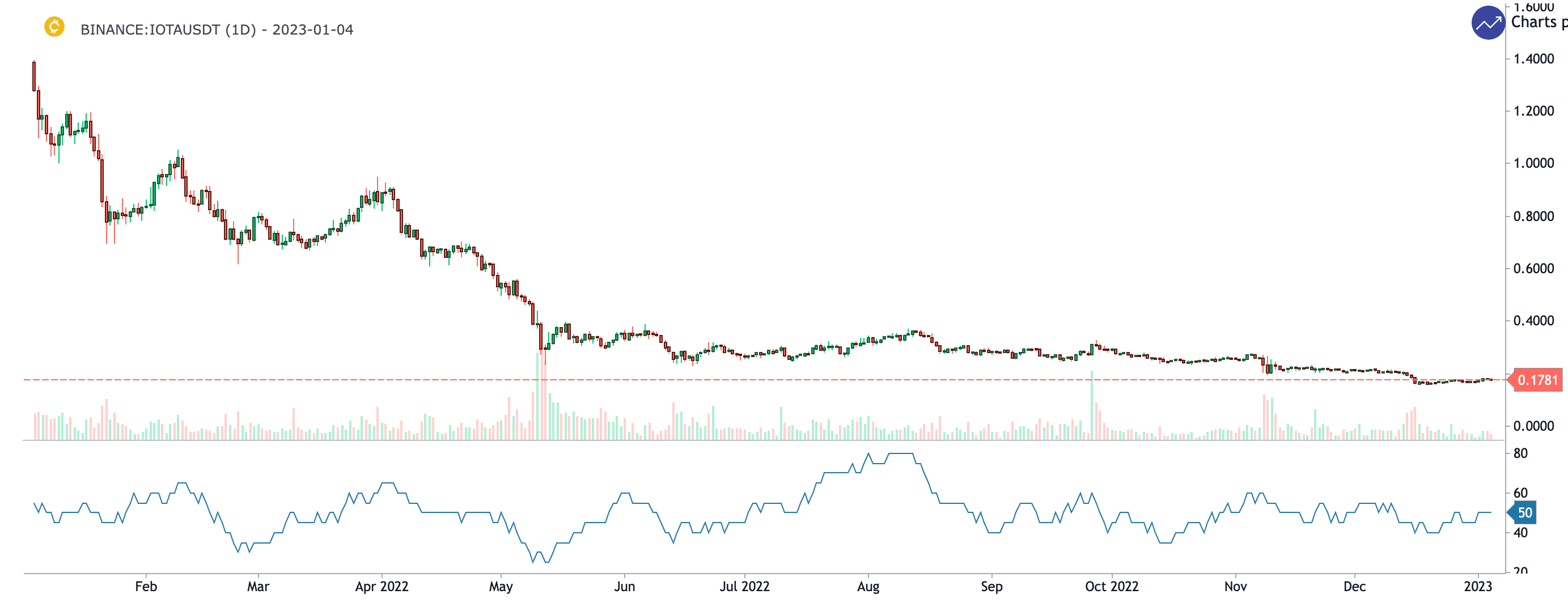Click the 2023 label on the time axis

click(1477, 587)
